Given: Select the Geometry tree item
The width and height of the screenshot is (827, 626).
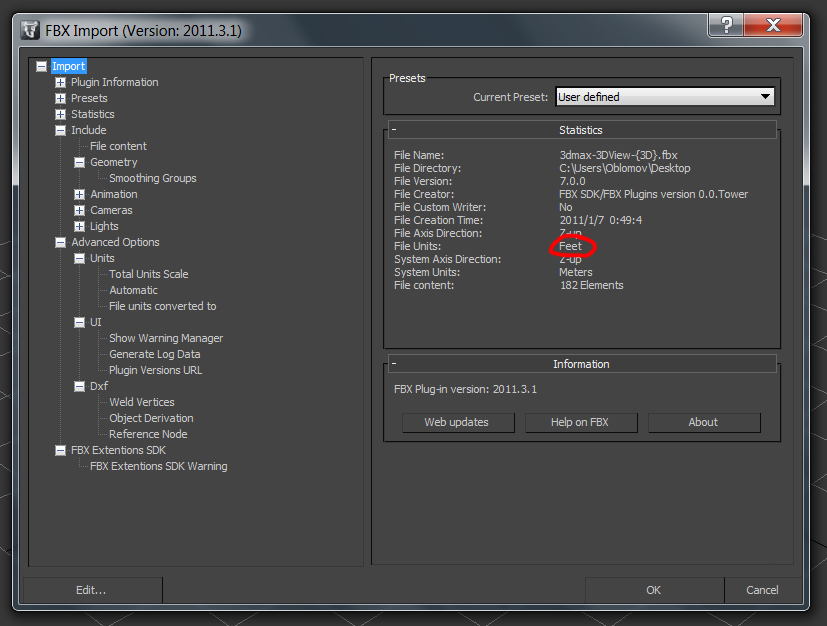Looking at the screenshot, I should tap(113, 162).
